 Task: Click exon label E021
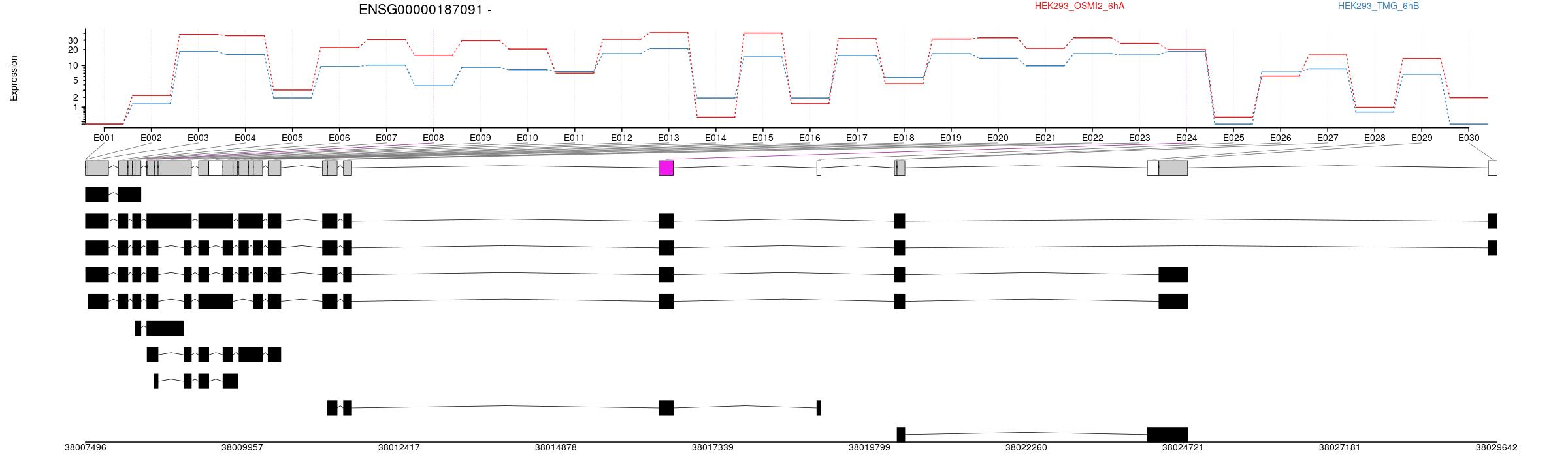[1045, 138]
